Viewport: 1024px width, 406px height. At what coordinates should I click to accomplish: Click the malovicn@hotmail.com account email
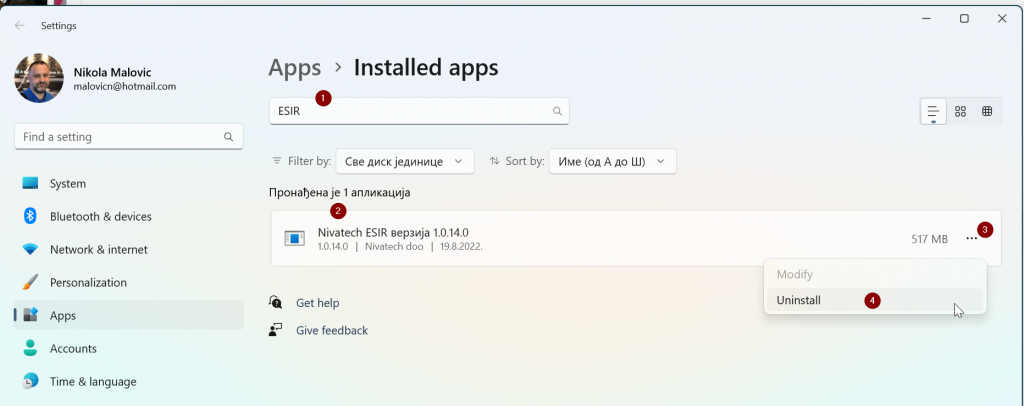coord(125,86)
